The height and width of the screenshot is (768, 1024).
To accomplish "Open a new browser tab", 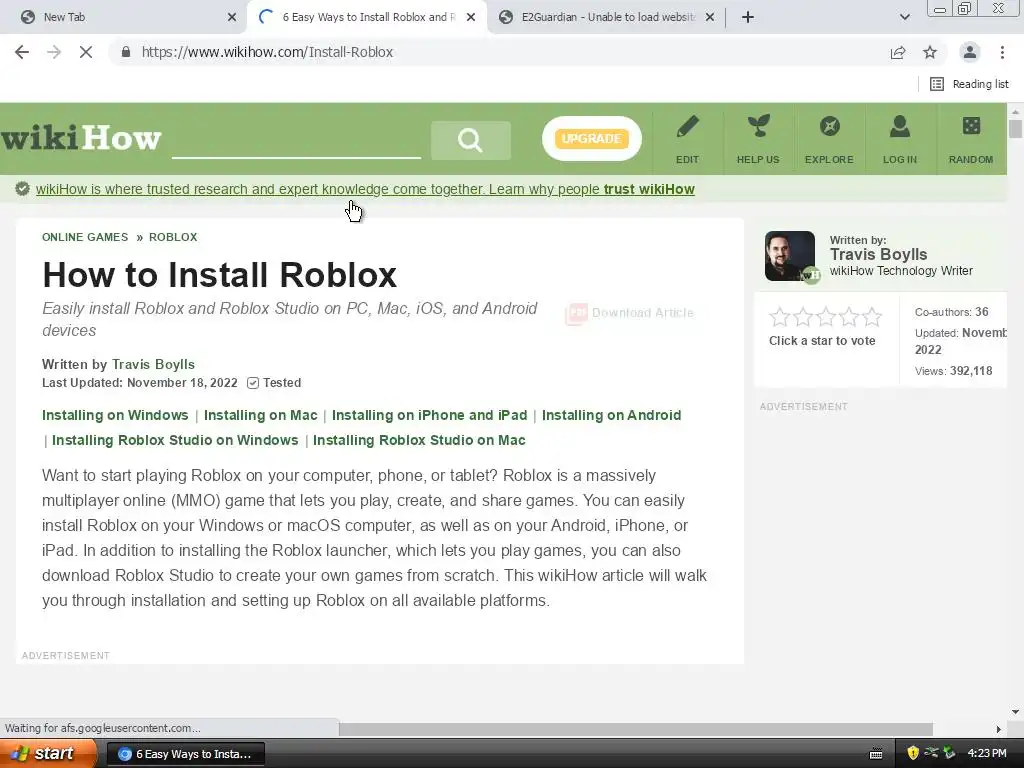I will pyautogui.click(x=748, y=17).
